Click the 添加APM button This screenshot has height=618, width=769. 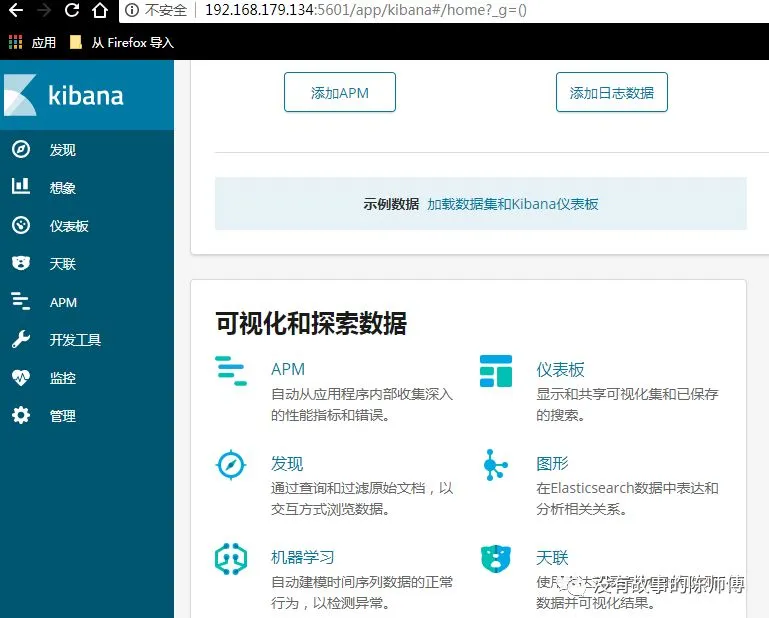(x=340, y=92)
